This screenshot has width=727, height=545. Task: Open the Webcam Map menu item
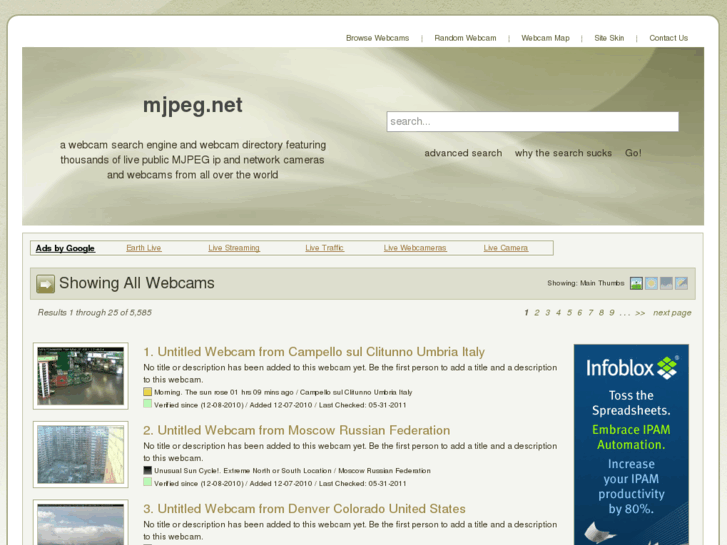pos(545,38)
